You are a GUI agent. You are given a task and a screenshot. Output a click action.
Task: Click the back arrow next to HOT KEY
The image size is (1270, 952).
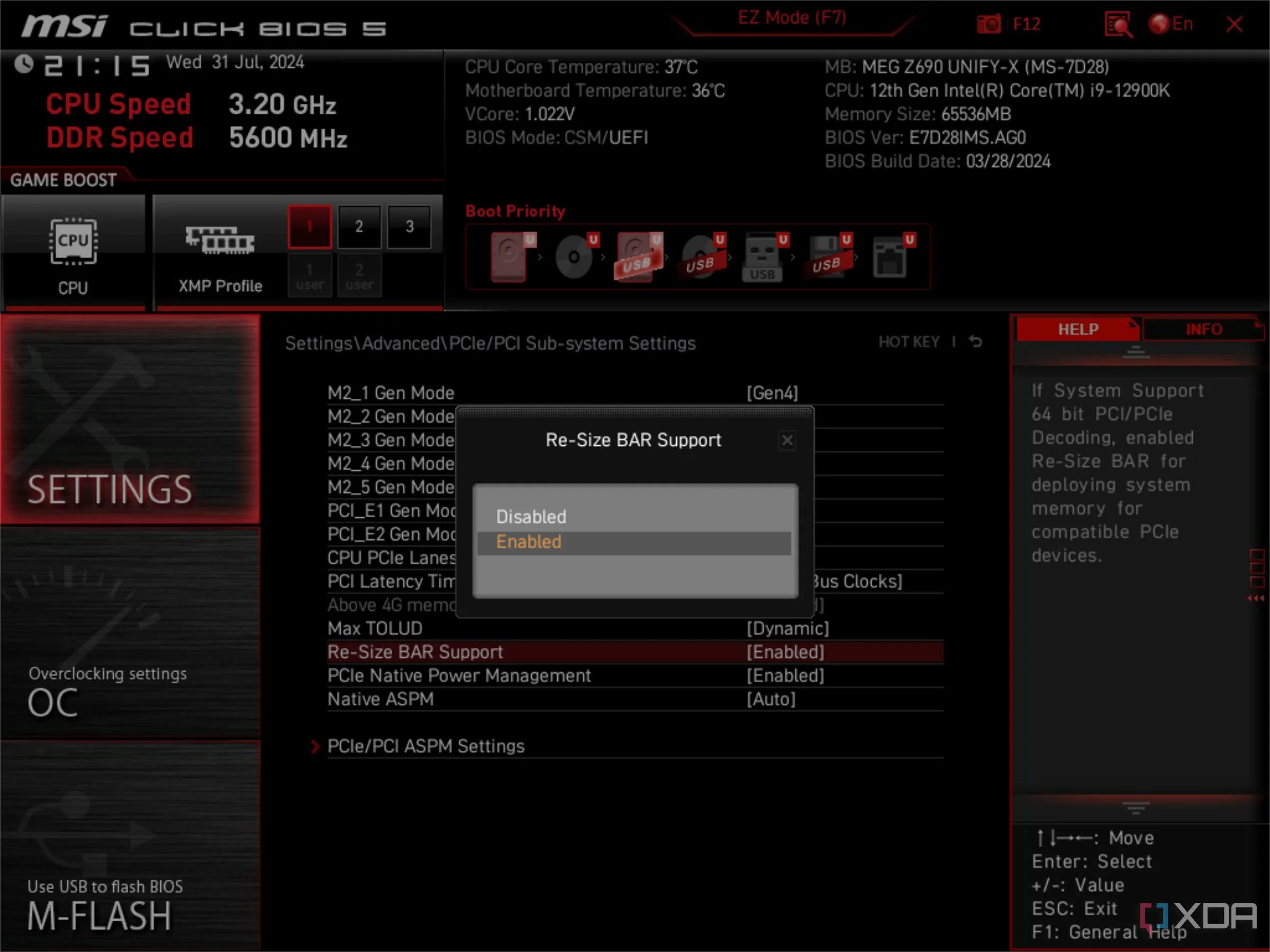click(976, 342)
